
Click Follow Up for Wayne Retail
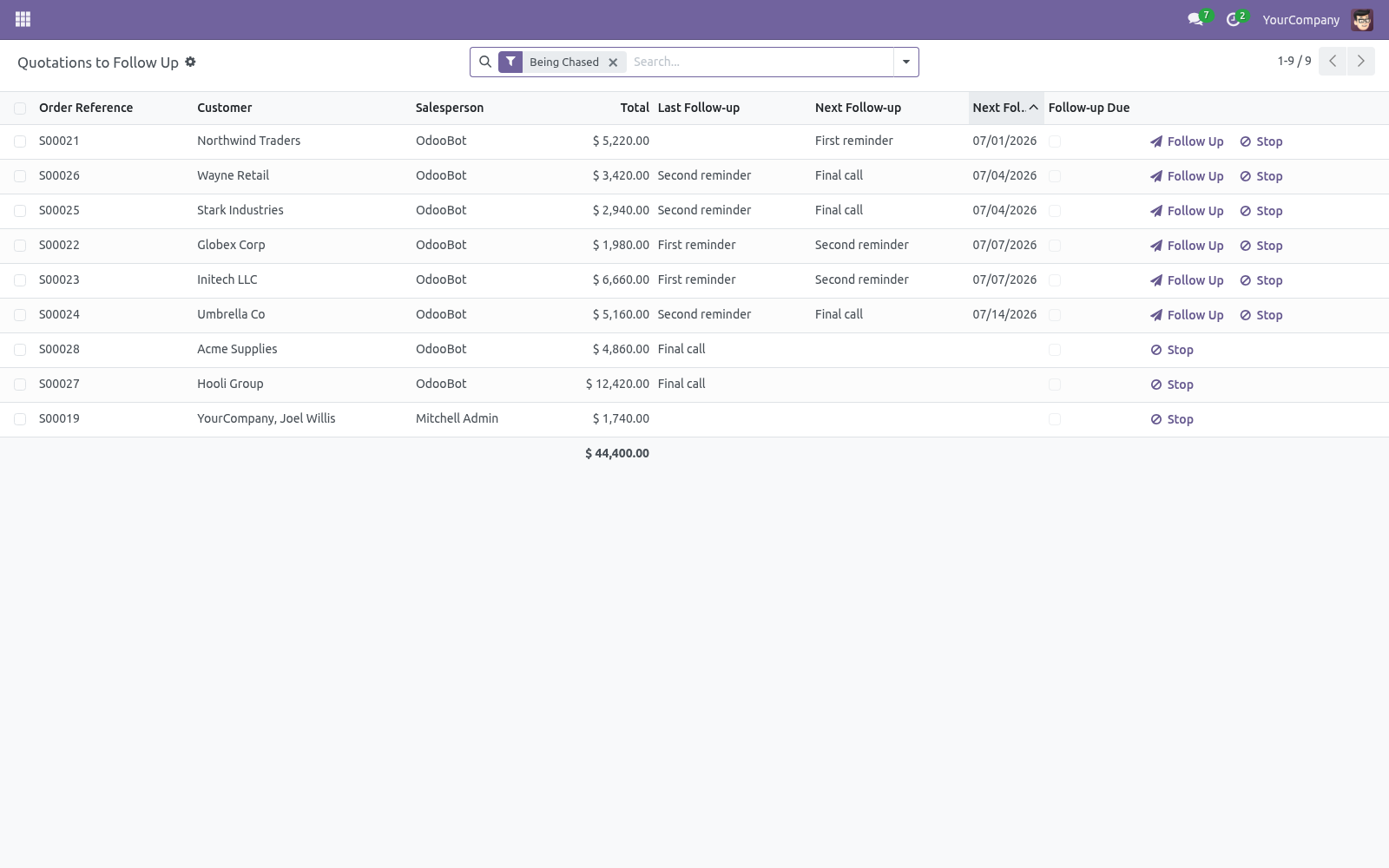point(1187,176)
